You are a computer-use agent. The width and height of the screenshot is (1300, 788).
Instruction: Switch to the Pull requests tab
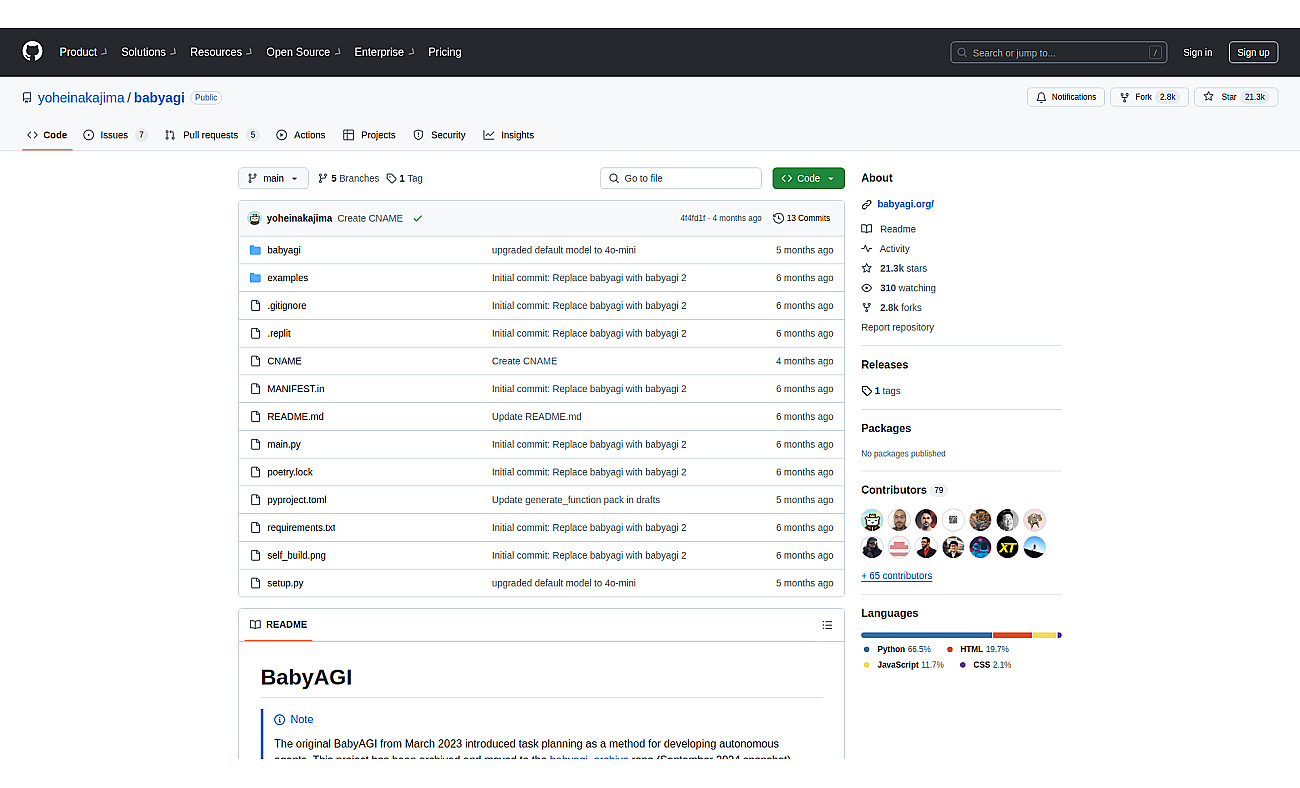click(x=211, y=135)
